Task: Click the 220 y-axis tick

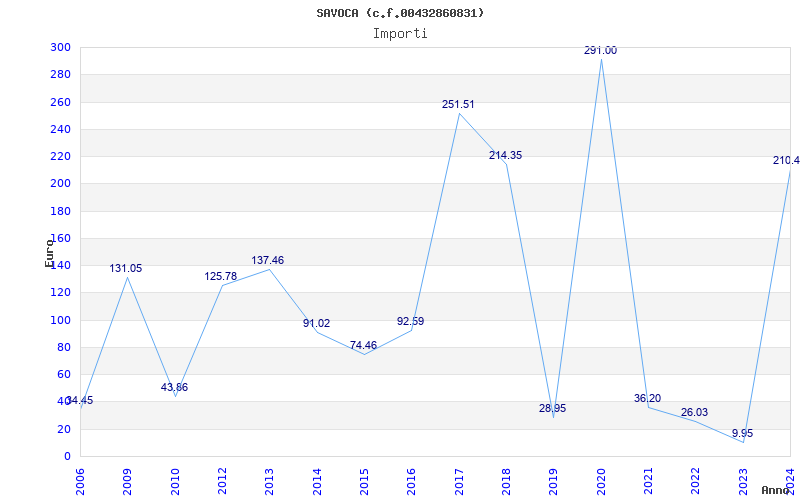Action: pos(60,157)
